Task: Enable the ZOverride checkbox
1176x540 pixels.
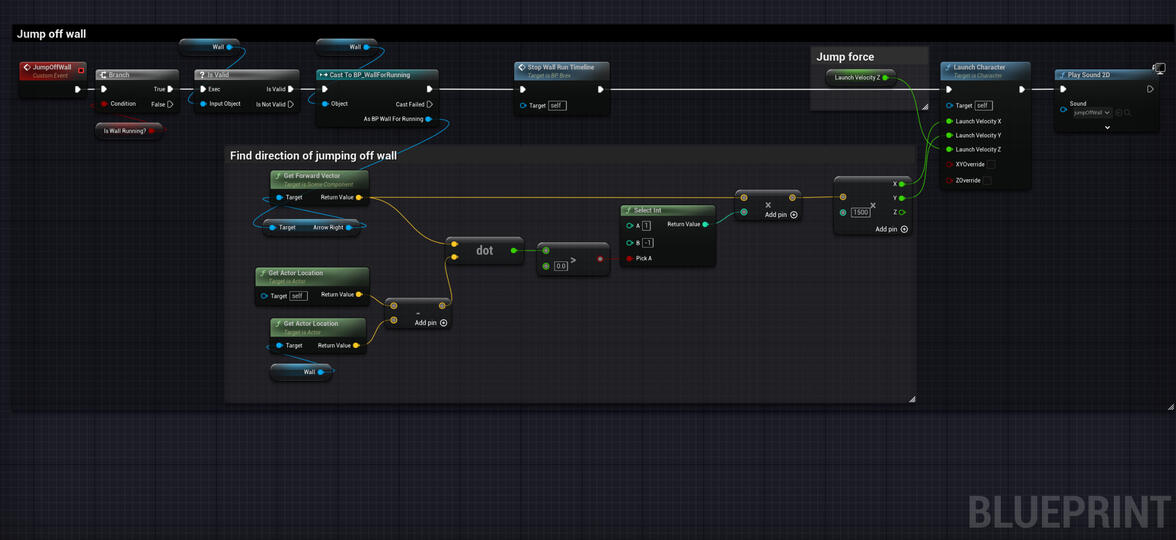Action: click(x=987, y=181)
